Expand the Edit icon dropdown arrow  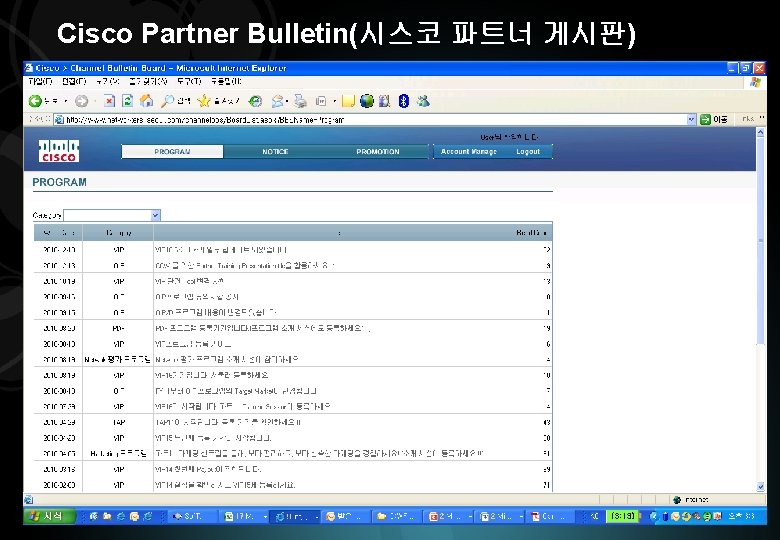tap(334, 101)
